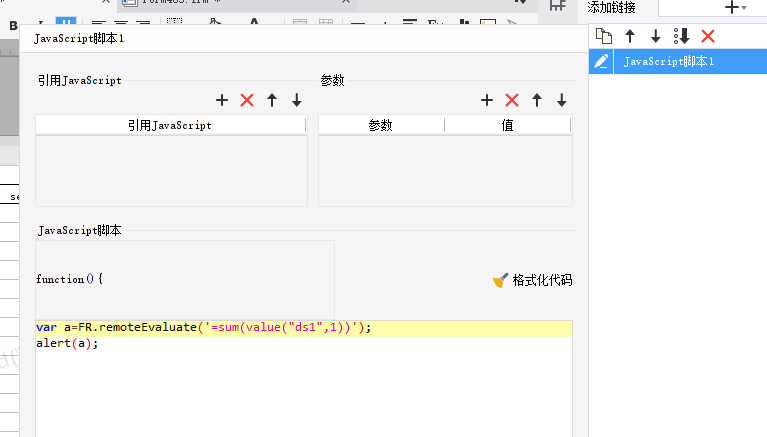This screenshot has height=437, width=767.
Task: Open the add link plus dropdown
Action: click(x=735, y=7)
